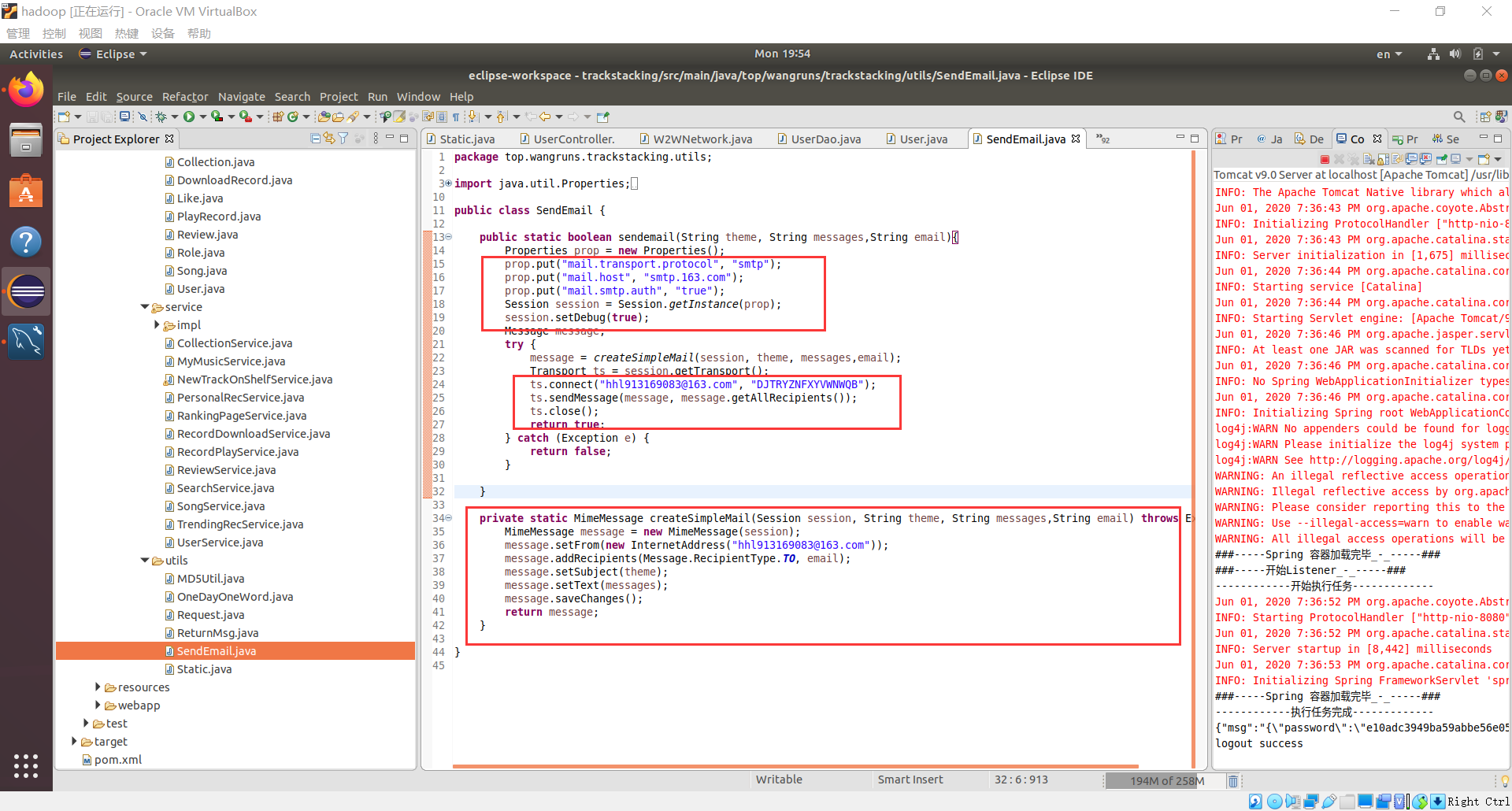Show hidden editor tabs list
Viewport: 1512px width, 811px height.
click(x=1102, y=139)
